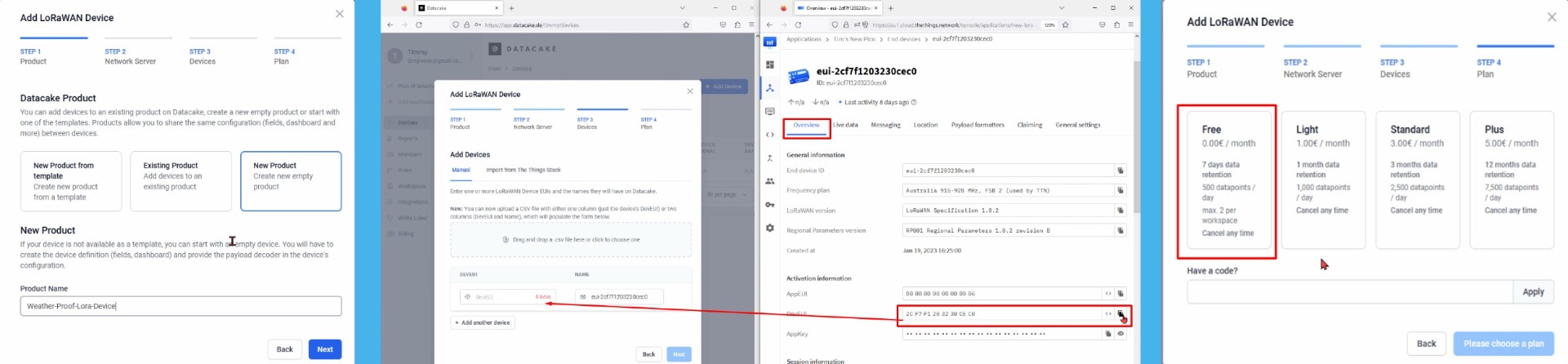Click Add another device button
The image size is (1568, 364).
(483, 322)
